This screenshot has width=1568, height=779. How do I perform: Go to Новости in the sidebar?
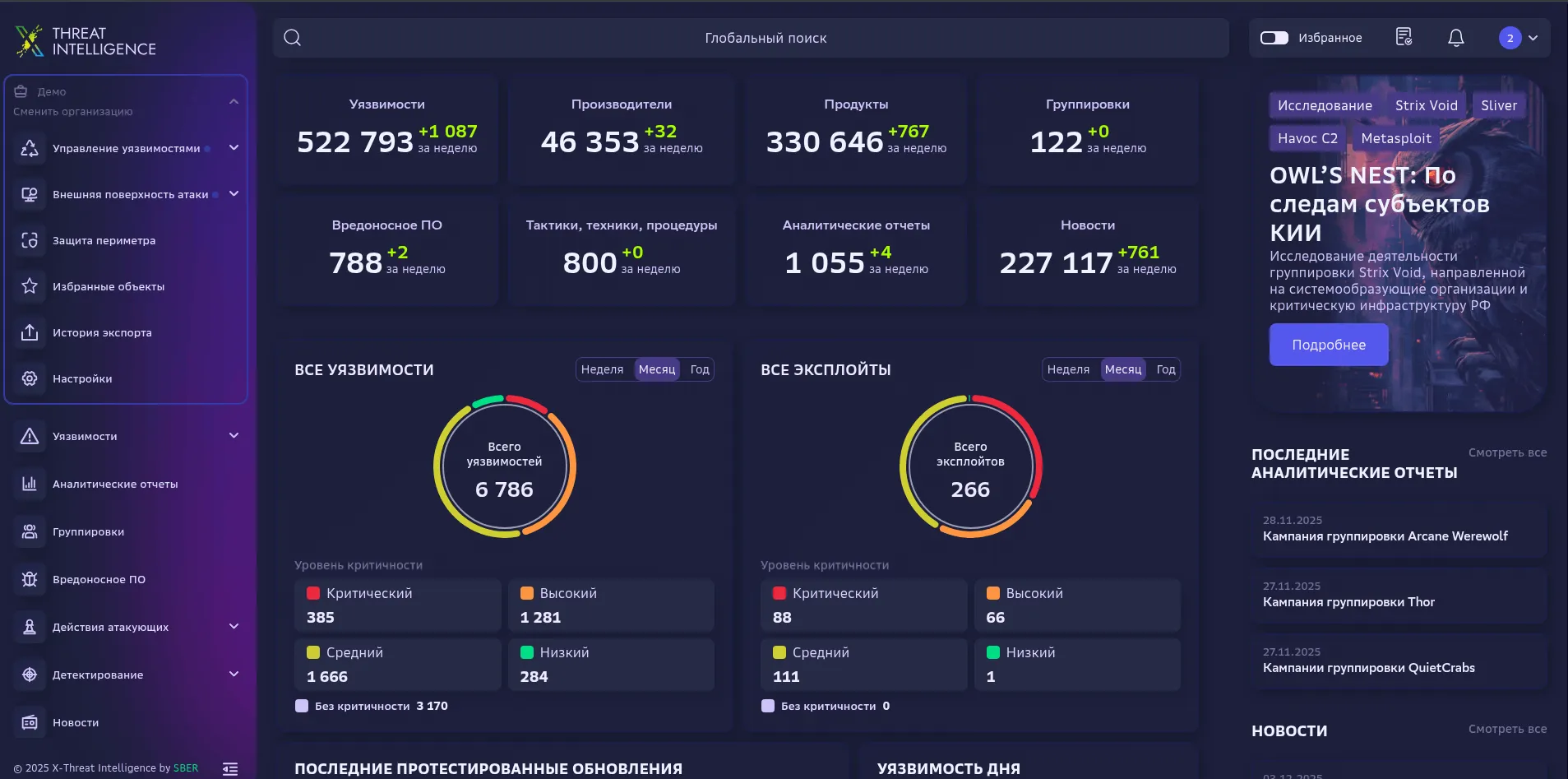(76, 722)
